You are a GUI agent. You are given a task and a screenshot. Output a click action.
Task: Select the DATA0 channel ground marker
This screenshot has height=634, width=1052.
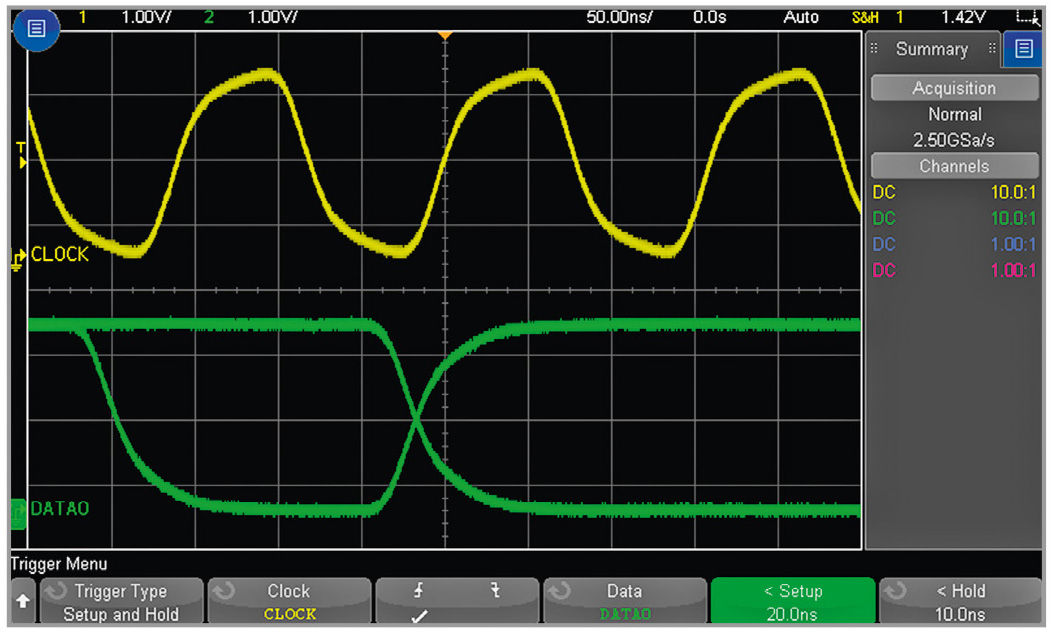tap(19, 512)
